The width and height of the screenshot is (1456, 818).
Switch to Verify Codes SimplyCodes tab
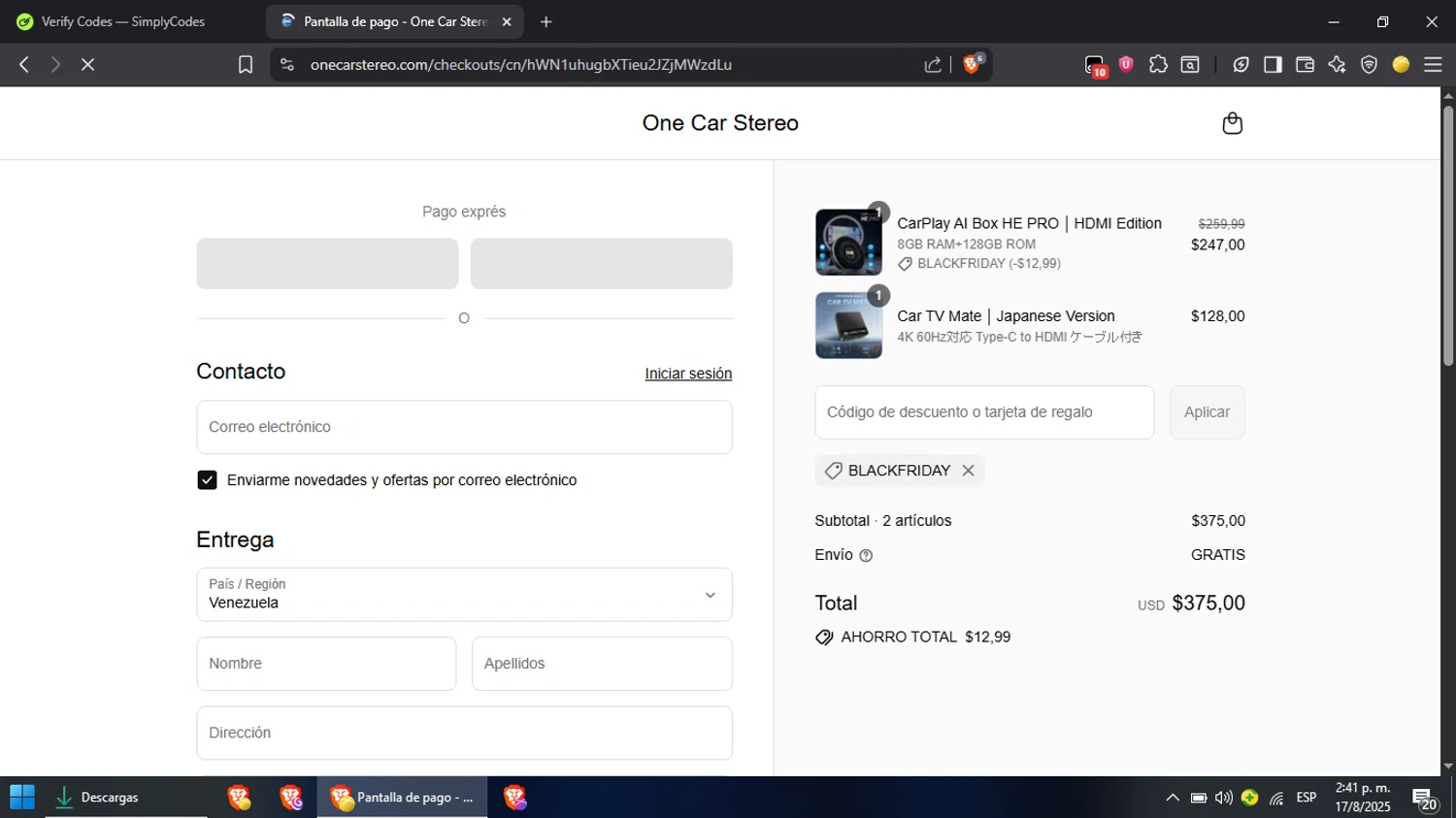123,21
